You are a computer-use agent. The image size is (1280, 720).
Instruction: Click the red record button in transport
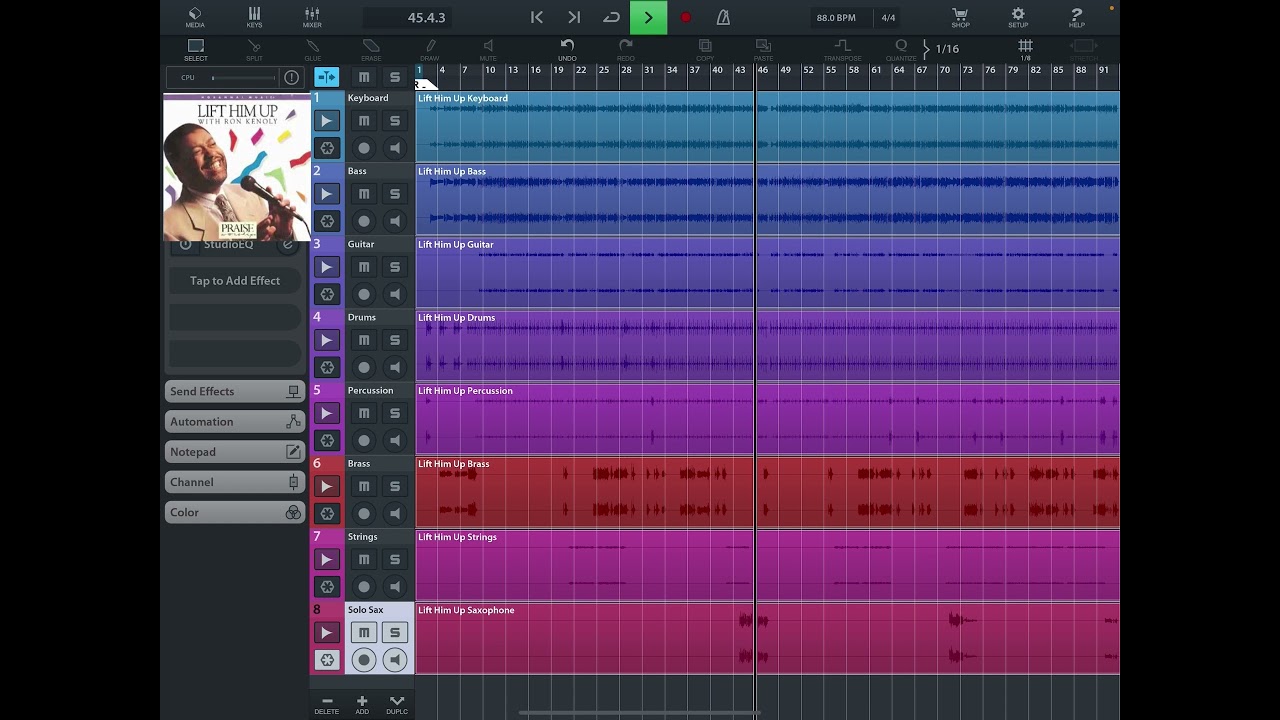pyautogui.click(x=685, y=17)
